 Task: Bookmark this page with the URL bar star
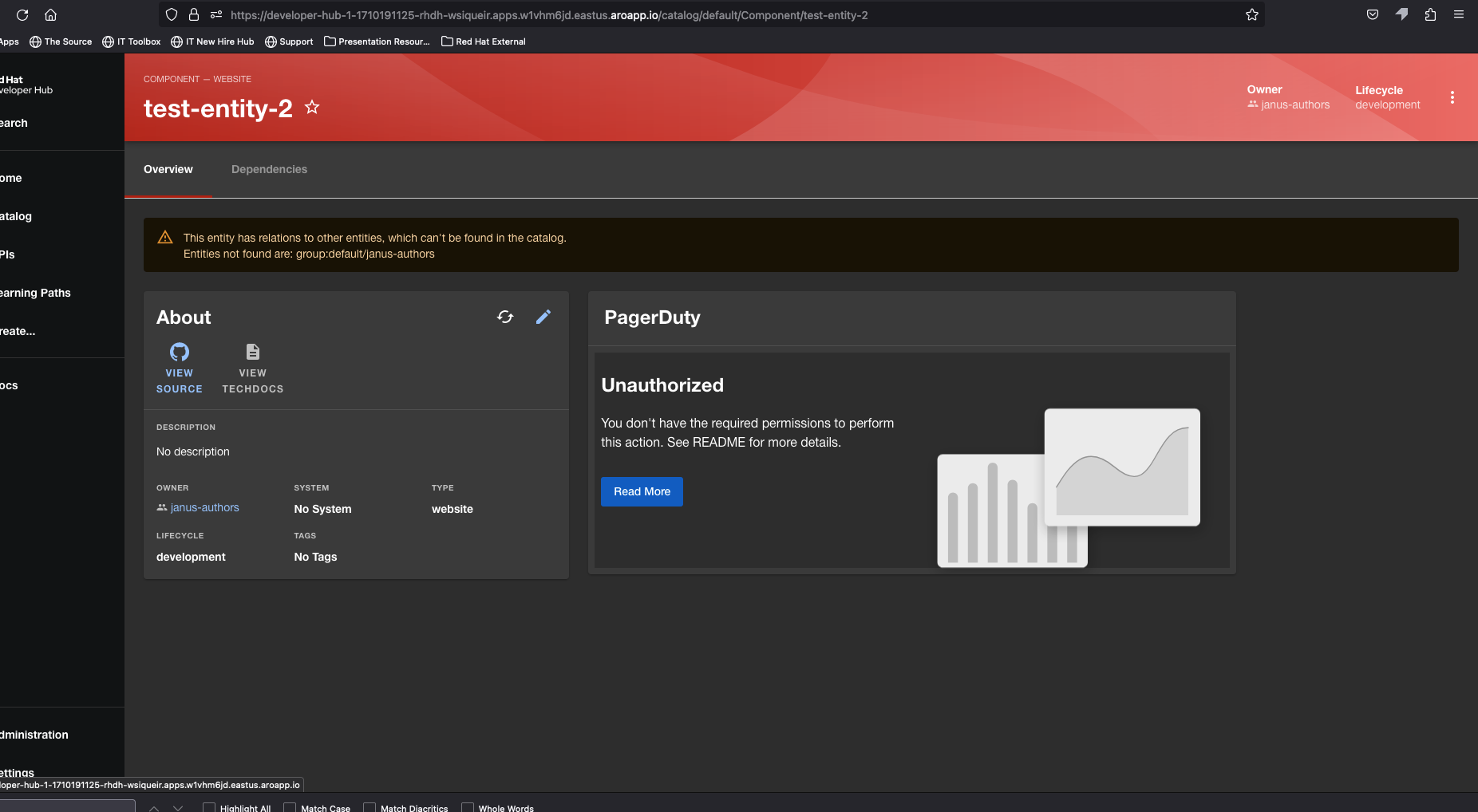[1251, 15]
